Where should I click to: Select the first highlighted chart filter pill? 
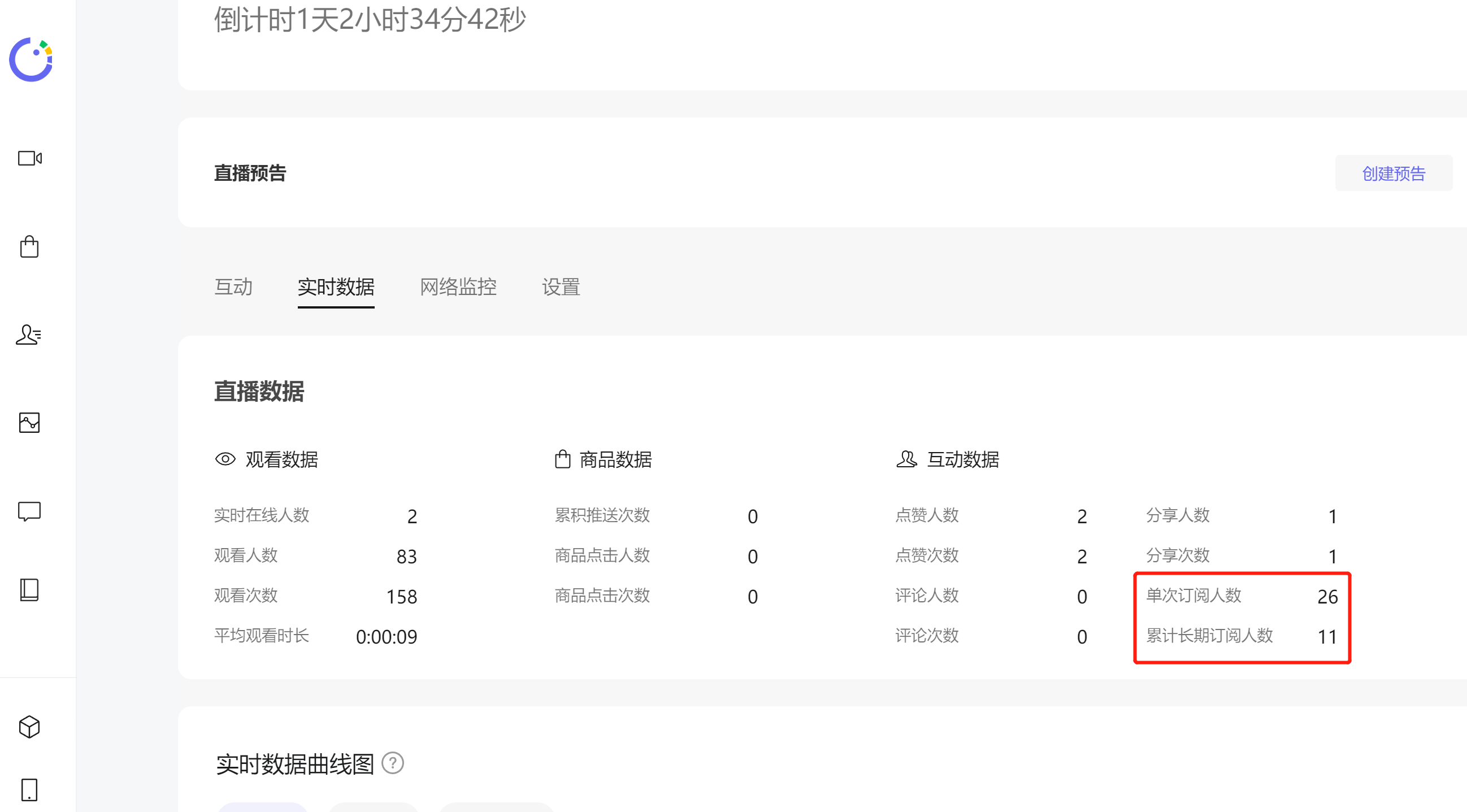pyautogui.click(x=263, y=807)
